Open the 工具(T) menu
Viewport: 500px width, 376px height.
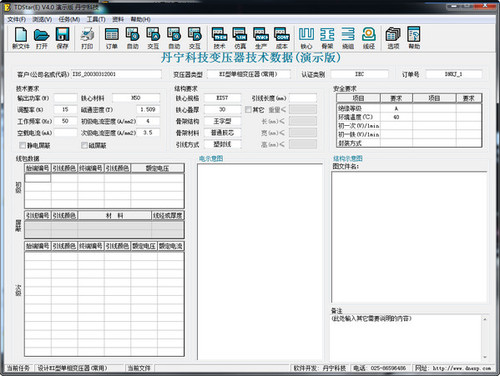point(96,19)
